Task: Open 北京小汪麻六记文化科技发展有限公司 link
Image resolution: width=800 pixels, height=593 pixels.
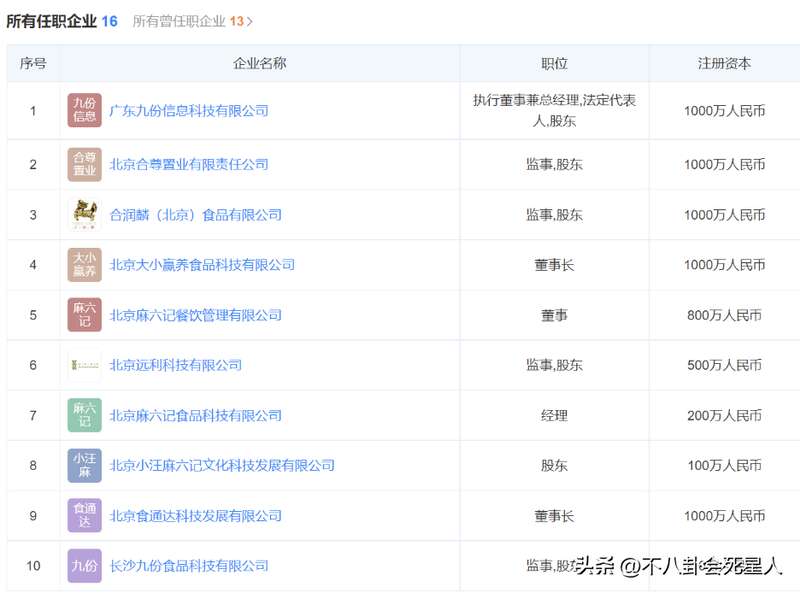Action: (222, 465)
